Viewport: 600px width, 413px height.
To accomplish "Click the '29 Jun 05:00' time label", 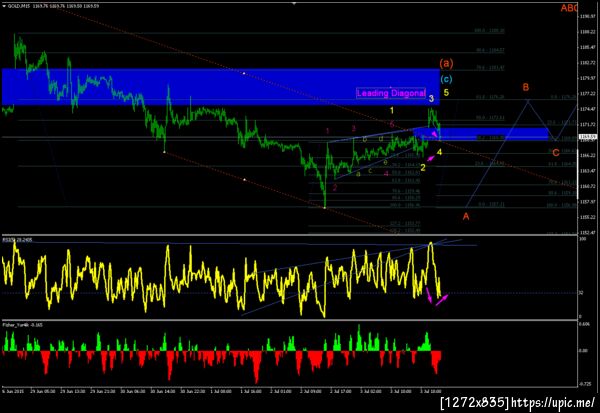I will [x=43, y=392].
